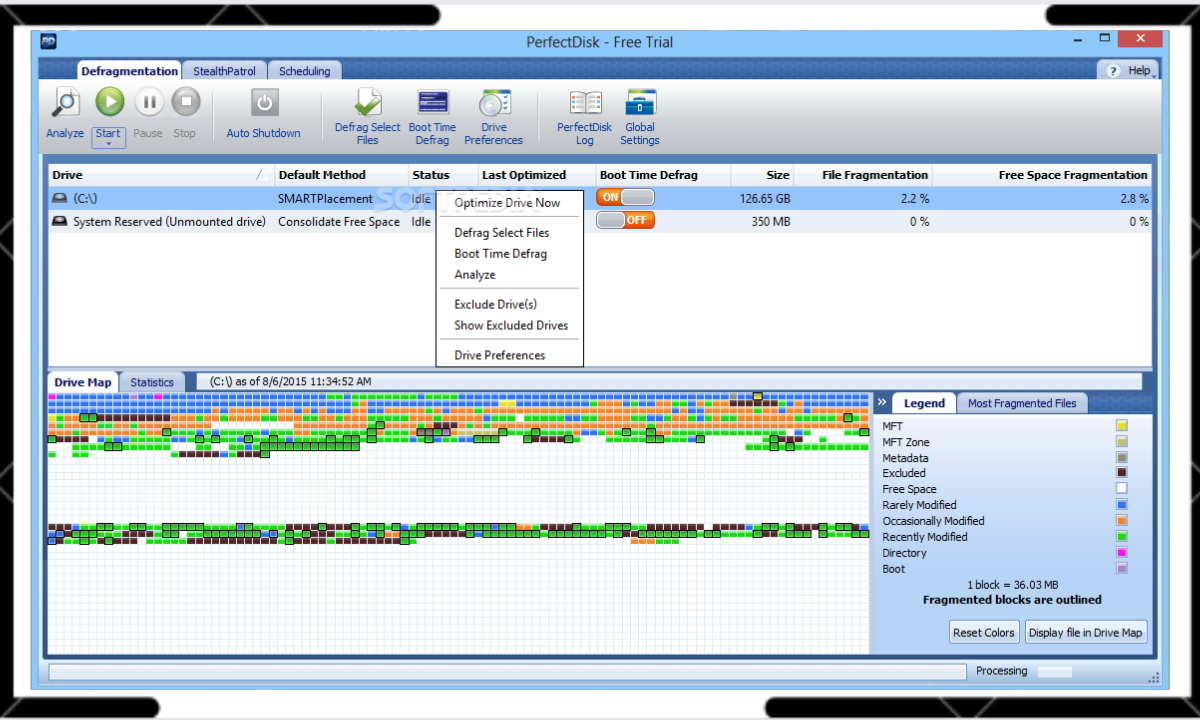
Task: Open the Statistics tab
Action: (x=151, y=381)
